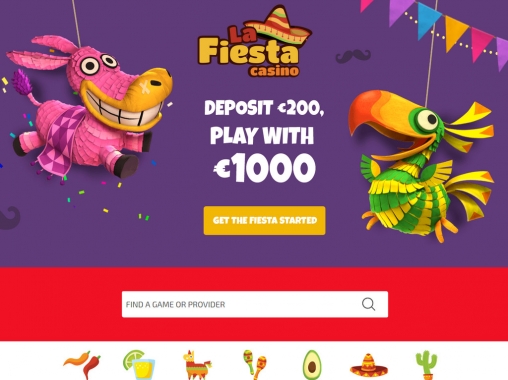Click the €1000 bonus amount text
The image size is (508, 380).
264,168
